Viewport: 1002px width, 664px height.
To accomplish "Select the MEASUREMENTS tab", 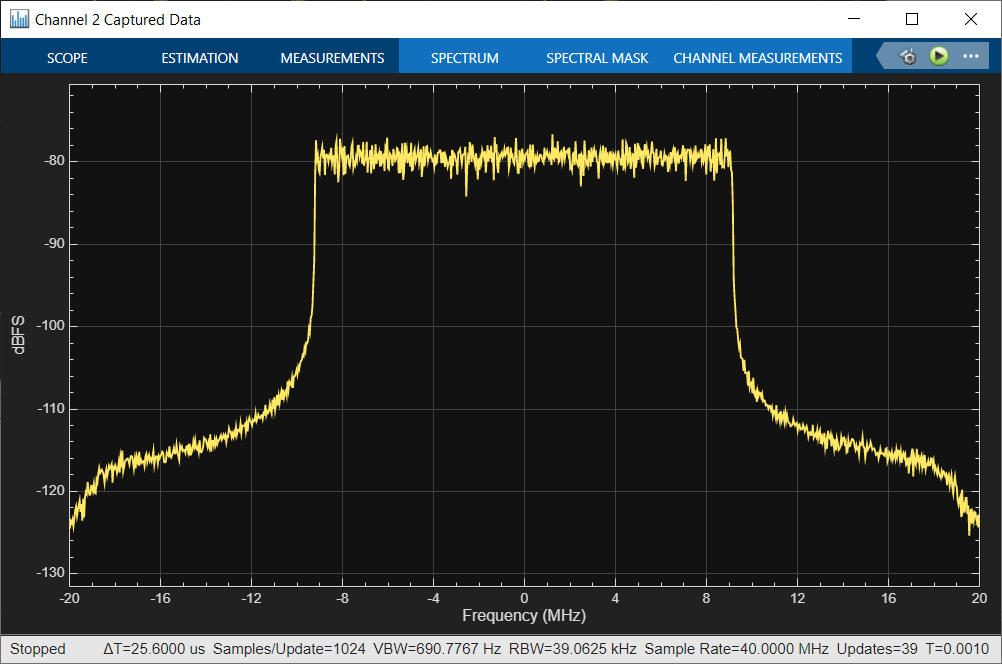I will [332, 58].
